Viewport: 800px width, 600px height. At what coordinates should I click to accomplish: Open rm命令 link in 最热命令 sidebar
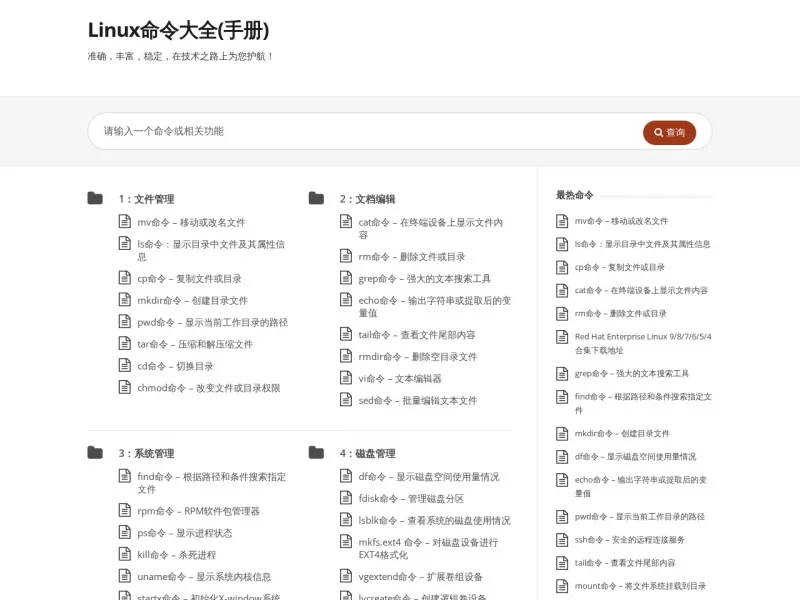[621, 313]
